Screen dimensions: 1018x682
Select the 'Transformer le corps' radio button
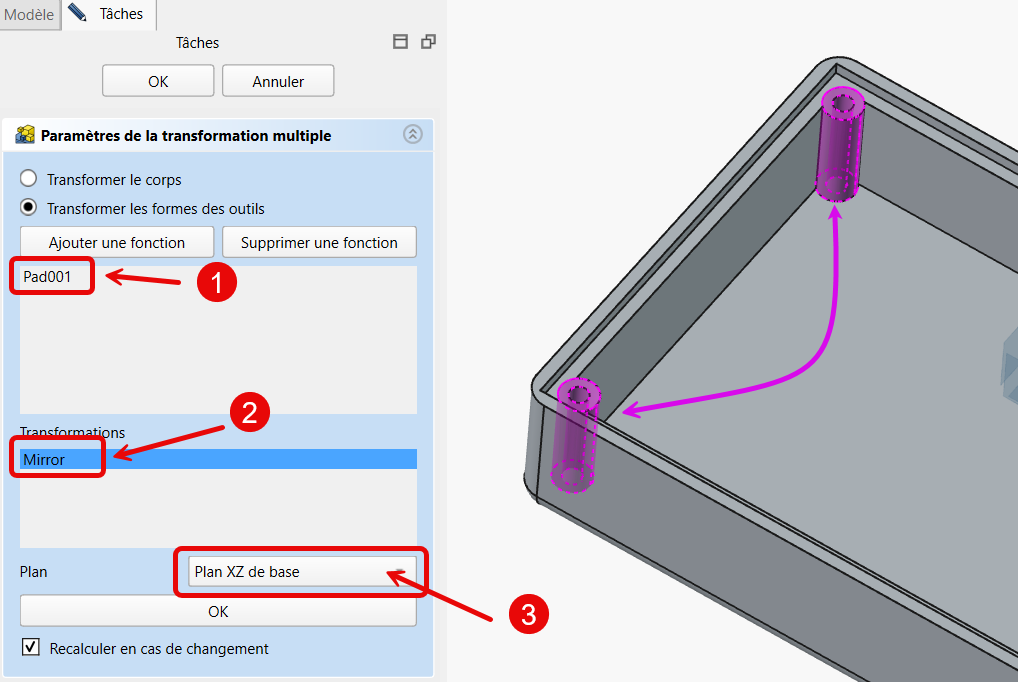point(29,179)
